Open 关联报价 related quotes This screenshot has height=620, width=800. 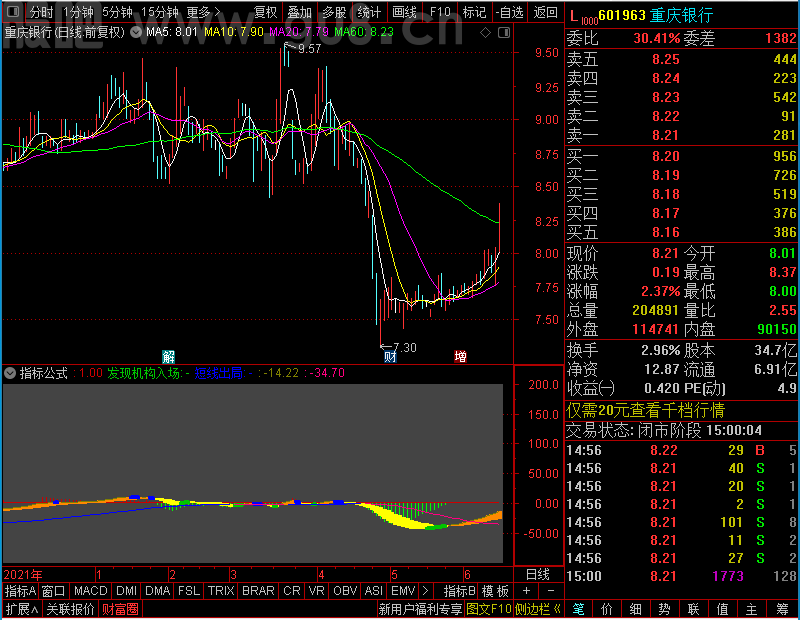coord(70,609)
